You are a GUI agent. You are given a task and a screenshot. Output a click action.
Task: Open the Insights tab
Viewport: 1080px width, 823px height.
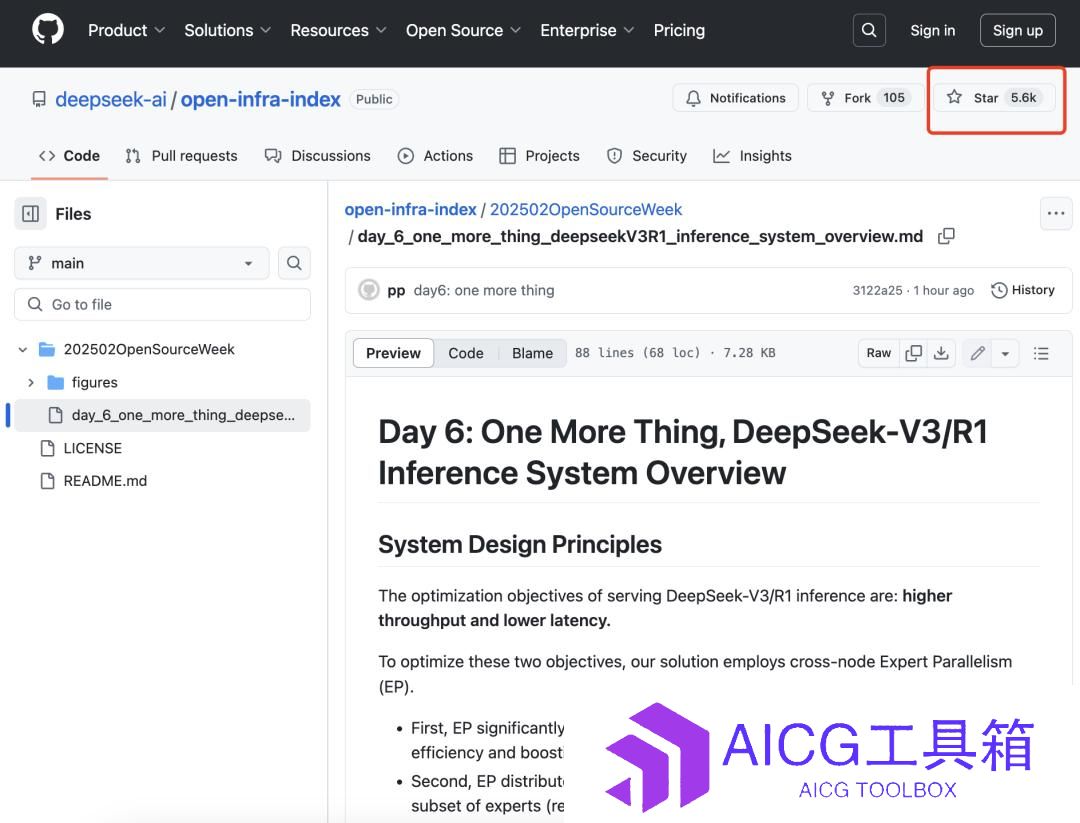coord(752,156)
